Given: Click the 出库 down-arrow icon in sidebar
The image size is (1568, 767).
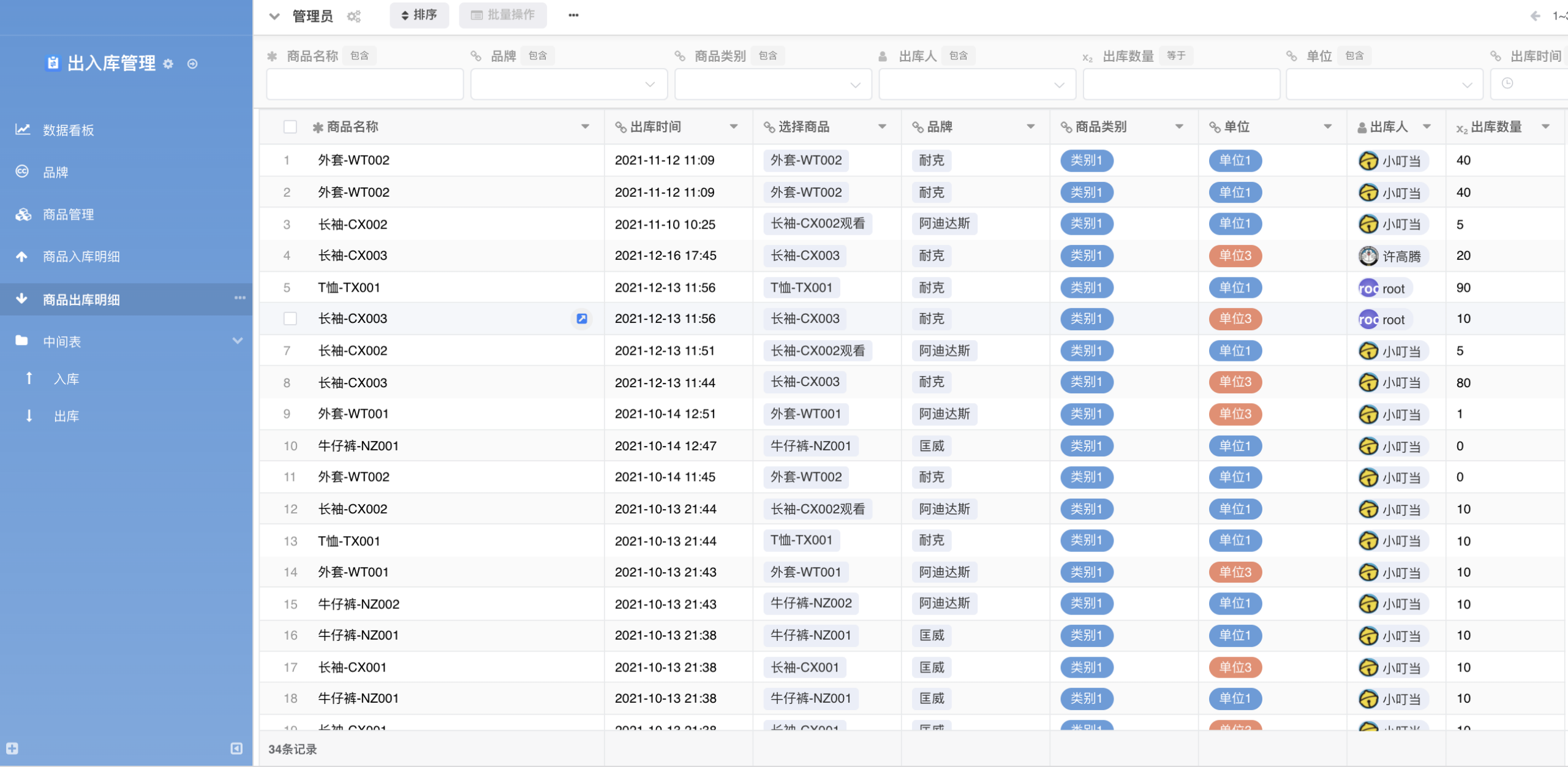Looking at the screenshot, I should (x=29, y=415).
